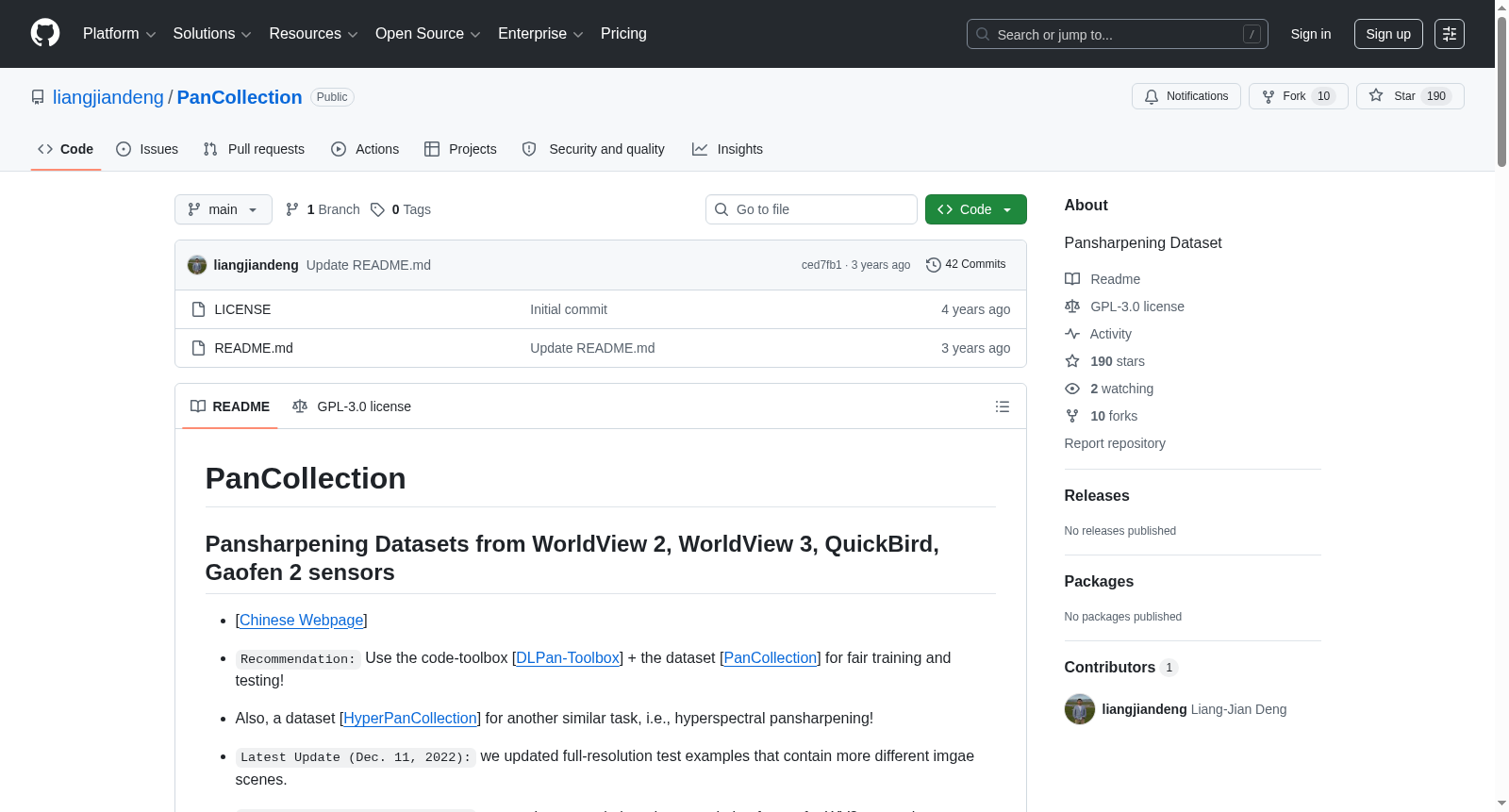Open the Pull requests tab

tap(254, 149)
